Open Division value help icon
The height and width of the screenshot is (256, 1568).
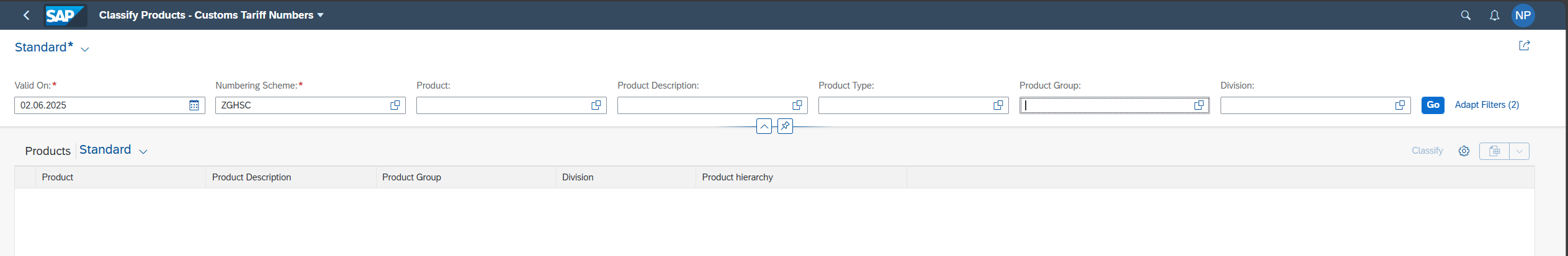tap(1400, 105)
